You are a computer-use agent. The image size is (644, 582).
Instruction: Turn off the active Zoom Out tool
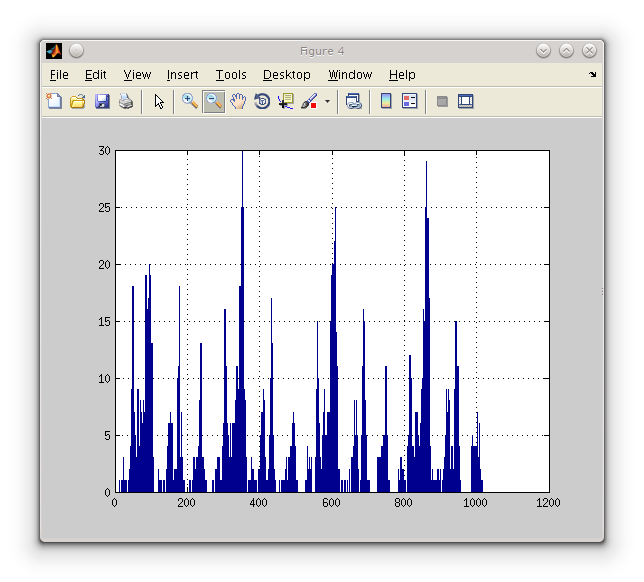pos(213,101)
